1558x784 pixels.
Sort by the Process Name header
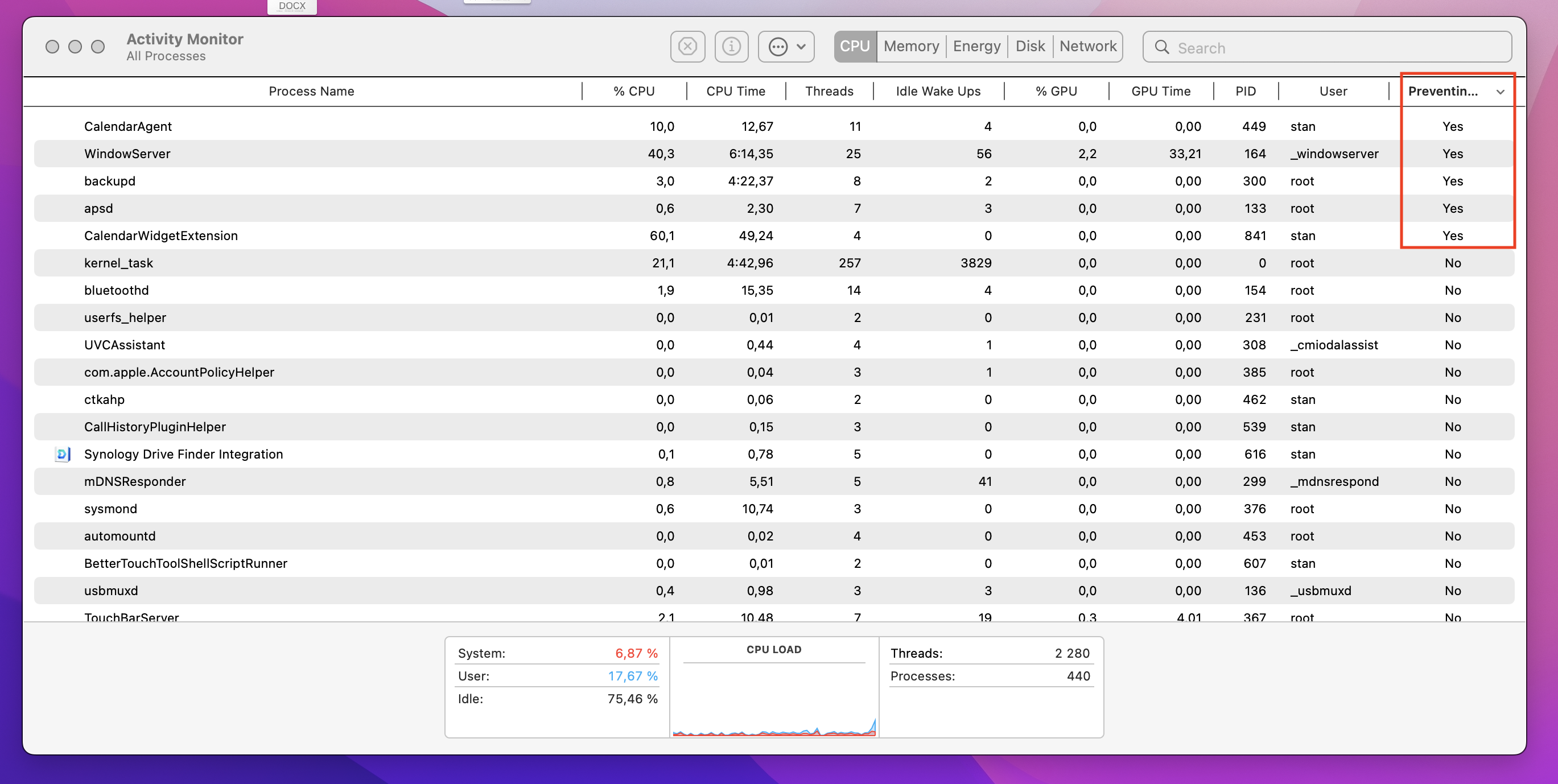pos(311,92)
